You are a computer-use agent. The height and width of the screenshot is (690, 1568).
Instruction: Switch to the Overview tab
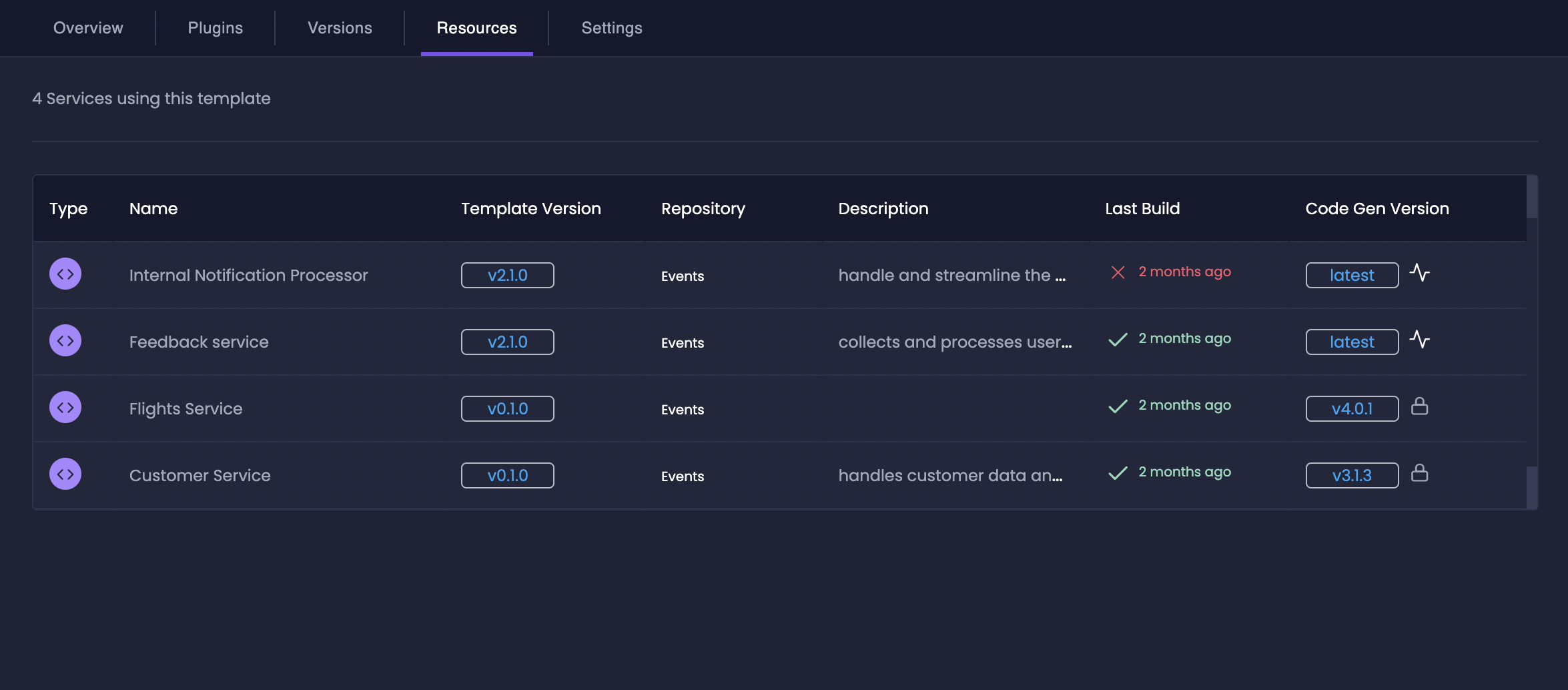click(88, 28)
